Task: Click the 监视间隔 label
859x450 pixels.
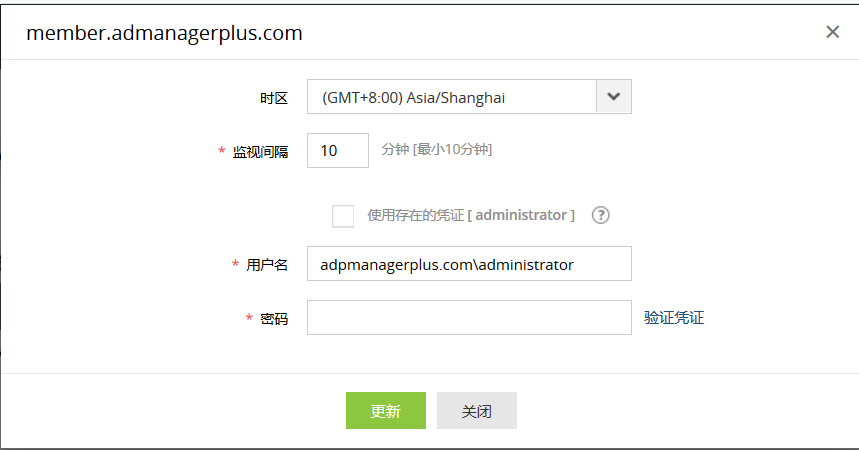Action: click(260, 152)
